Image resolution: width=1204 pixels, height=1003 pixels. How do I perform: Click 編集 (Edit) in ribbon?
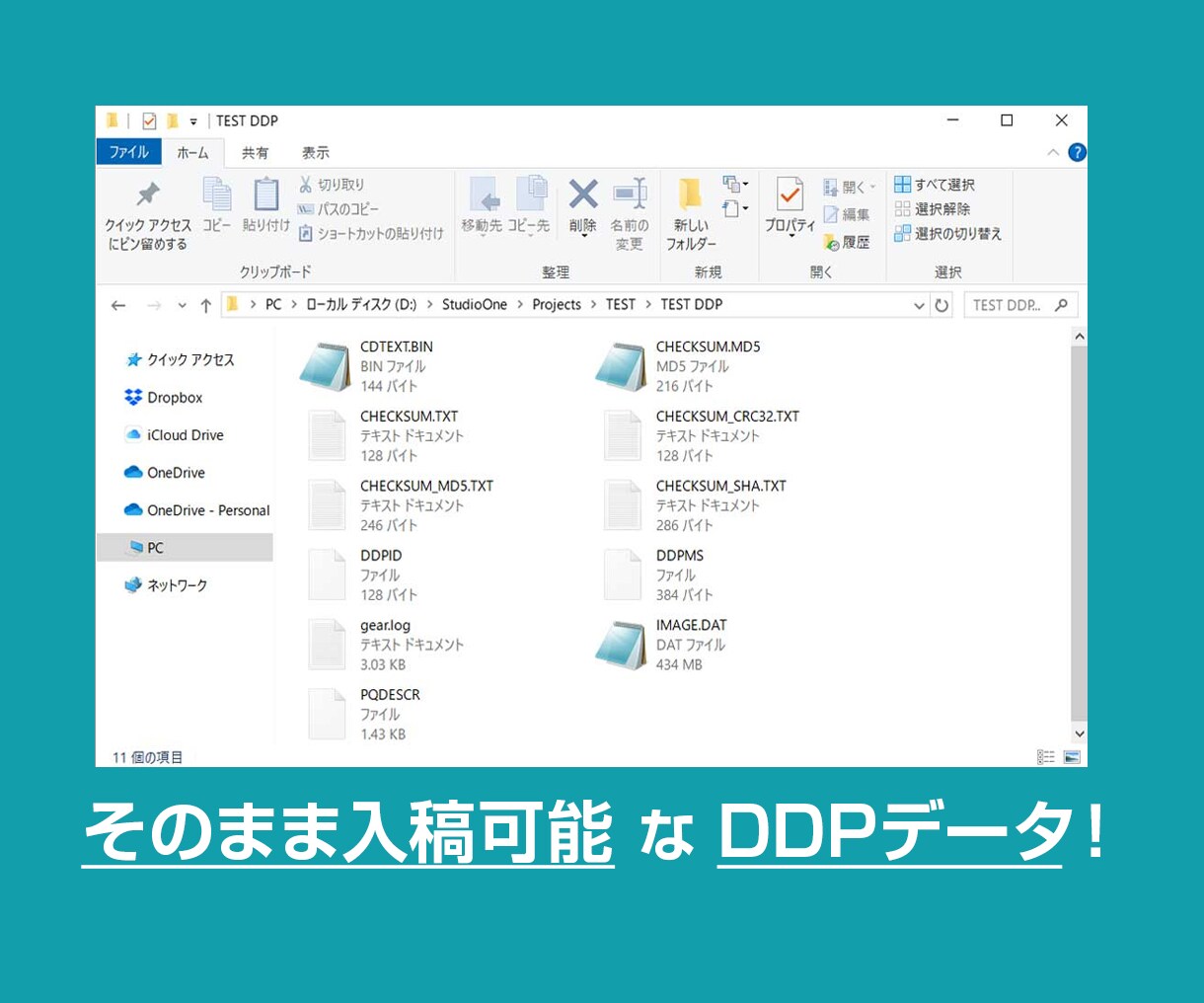click(847, 214)
